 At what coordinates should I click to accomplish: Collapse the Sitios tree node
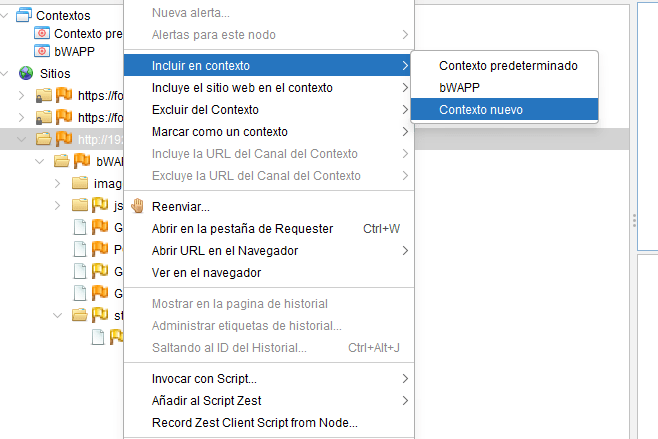coord(8,73)
